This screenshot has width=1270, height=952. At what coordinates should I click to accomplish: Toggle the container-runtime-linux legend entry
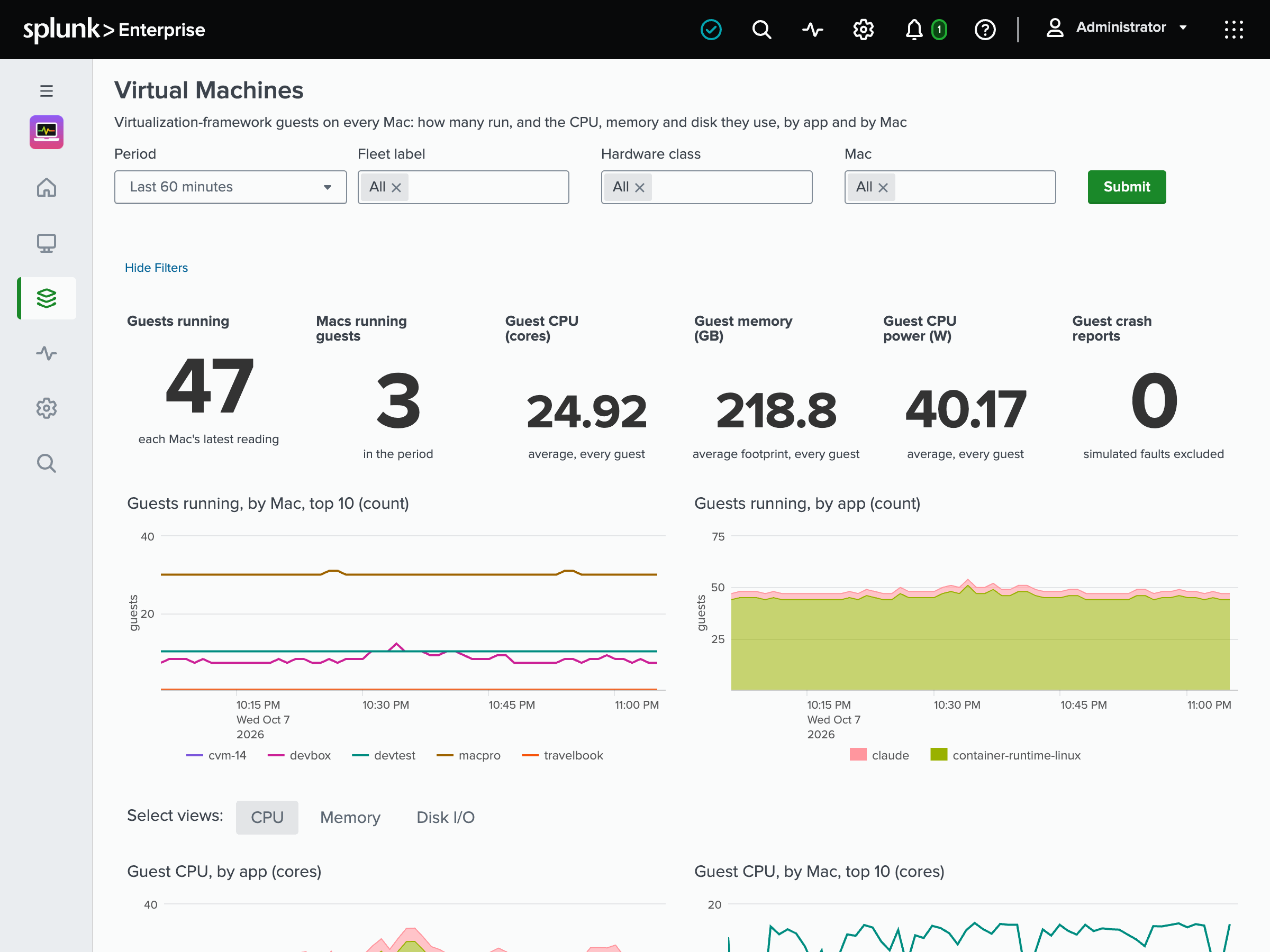click(1005, 755)
